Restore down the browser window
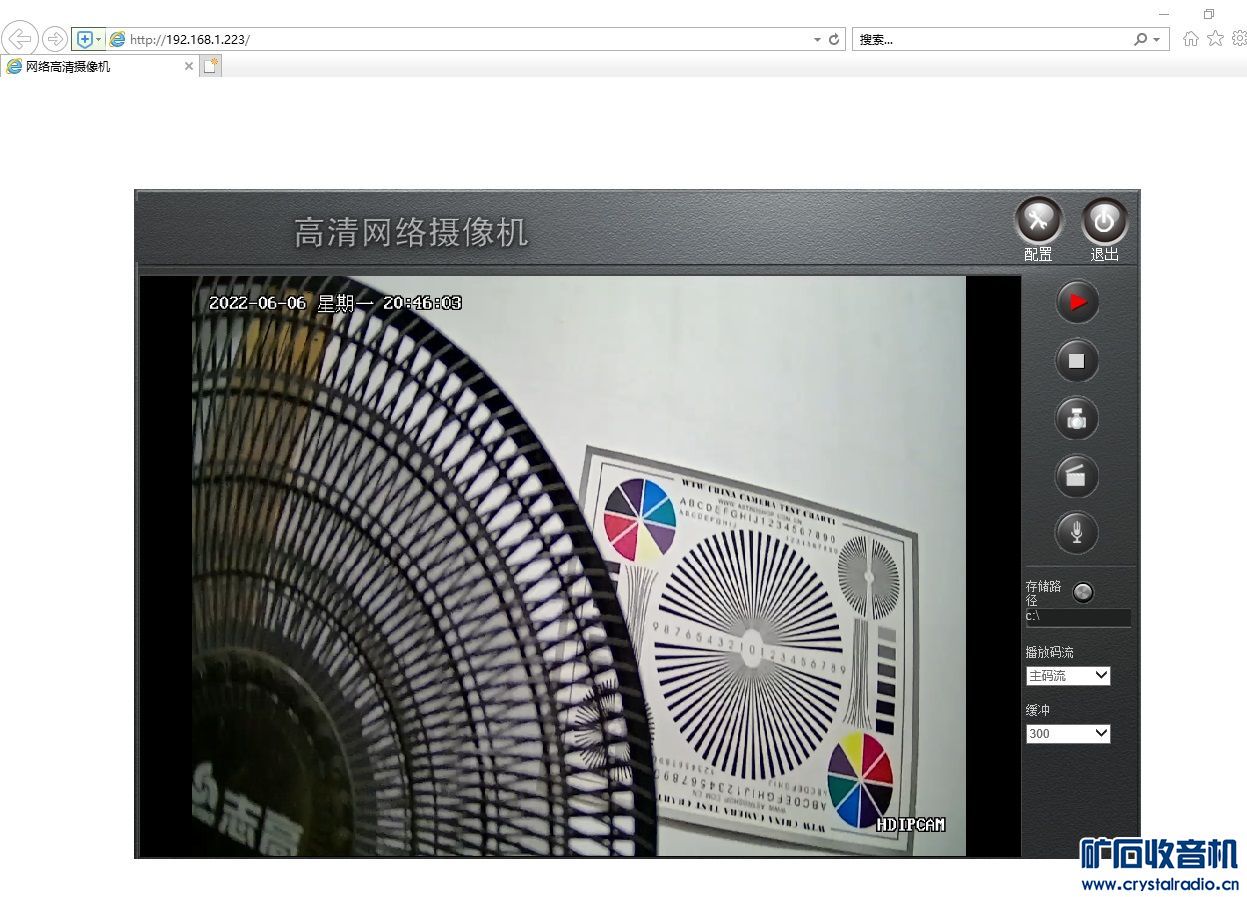 coord(1209,14)
